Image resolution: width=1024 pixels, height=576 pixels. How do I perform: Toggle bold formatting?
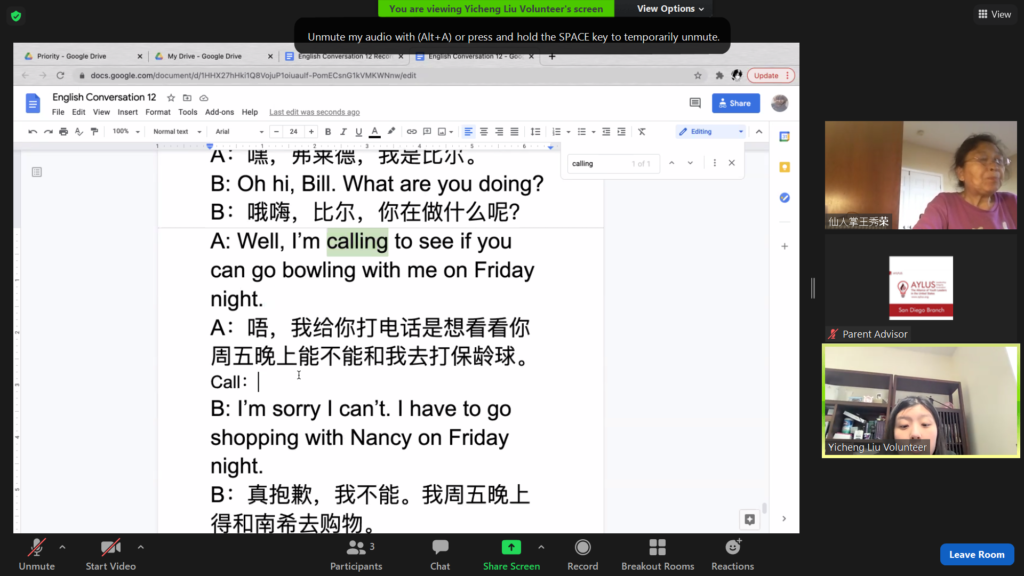328,132
